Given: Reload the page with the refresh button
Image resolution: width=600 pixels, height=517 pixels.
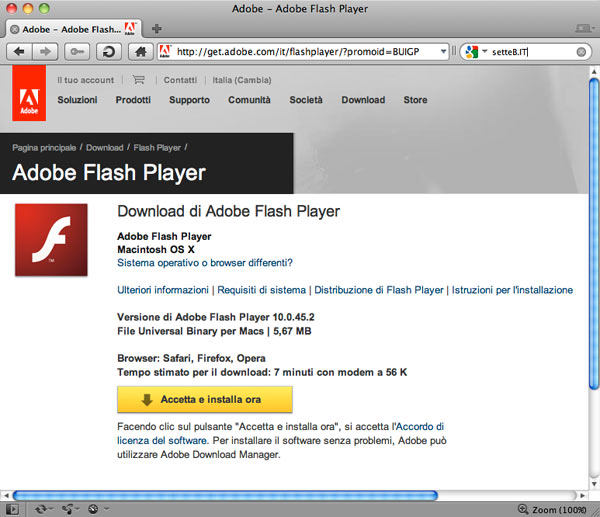Looking at the screenshot, I should pyautogui.click(x=109, y=51).
